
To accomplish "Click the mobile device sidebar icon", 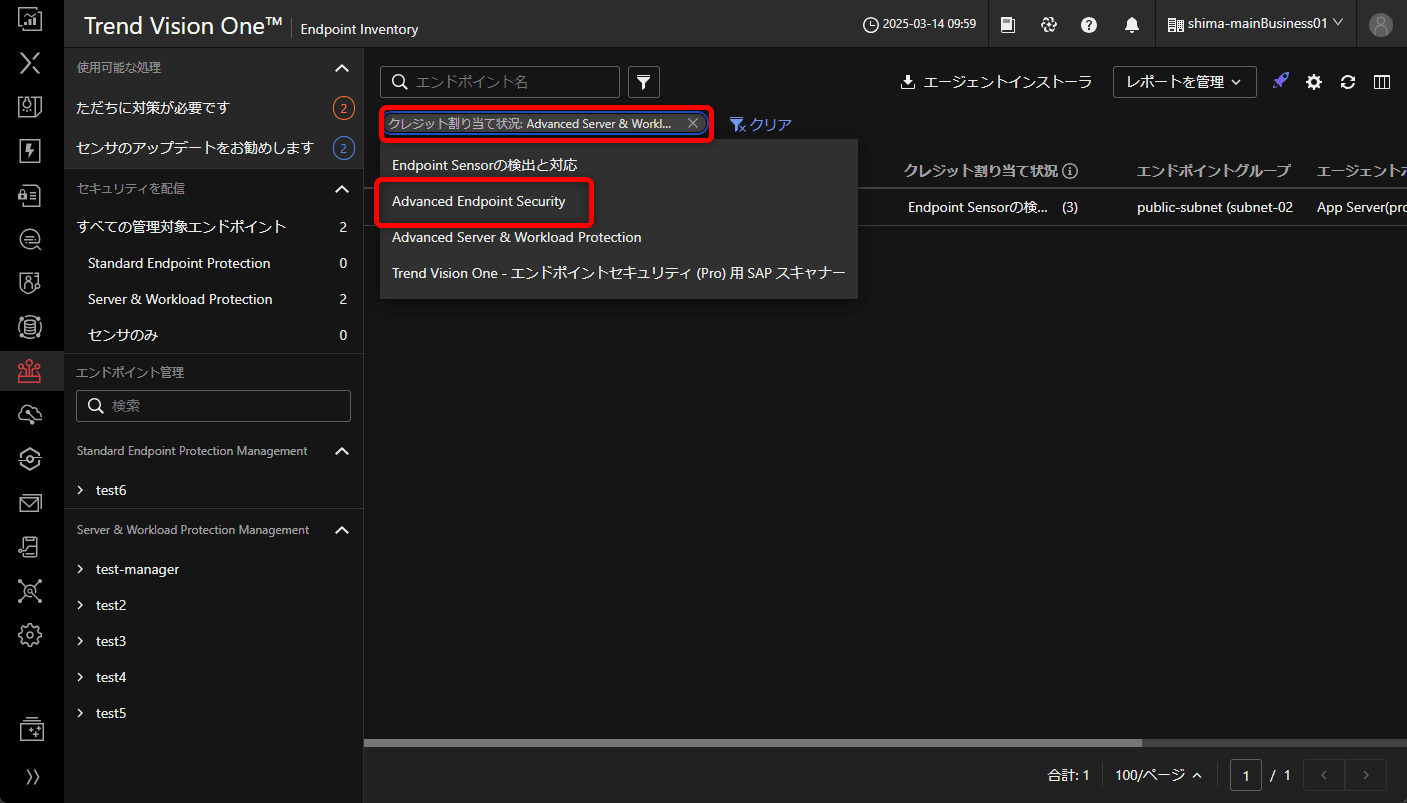I will [x=31, y=547].
